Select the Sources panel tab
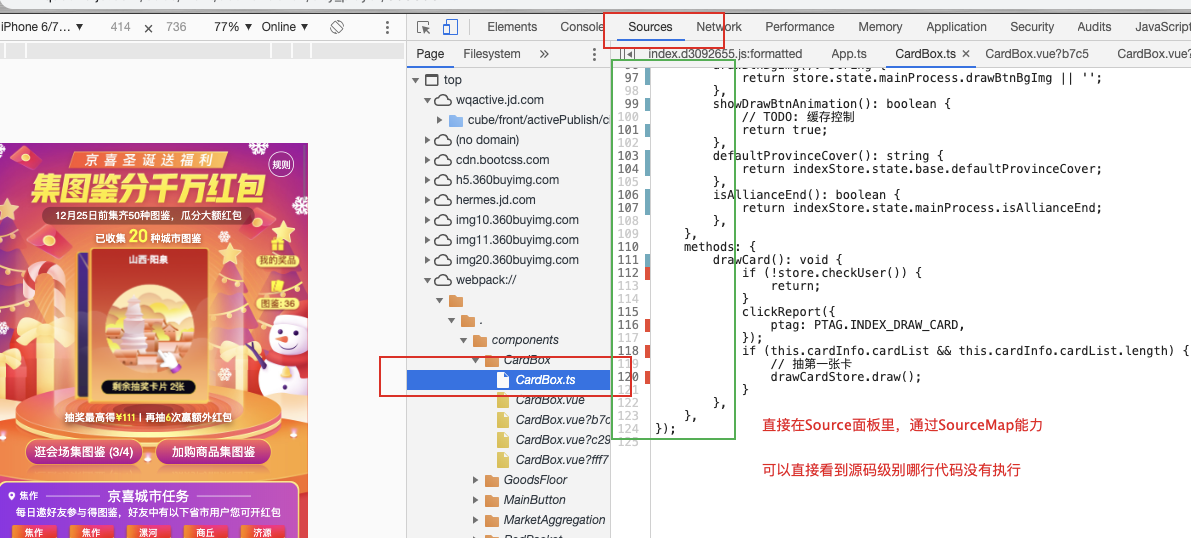The image size is (1191, 538). (x=650, y=27)
